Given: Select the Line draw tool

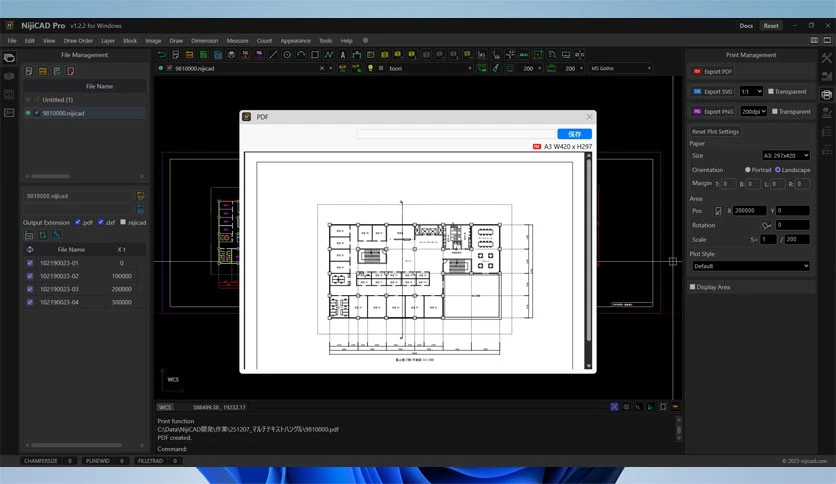Looking at the screenshot, I should 273,55.
